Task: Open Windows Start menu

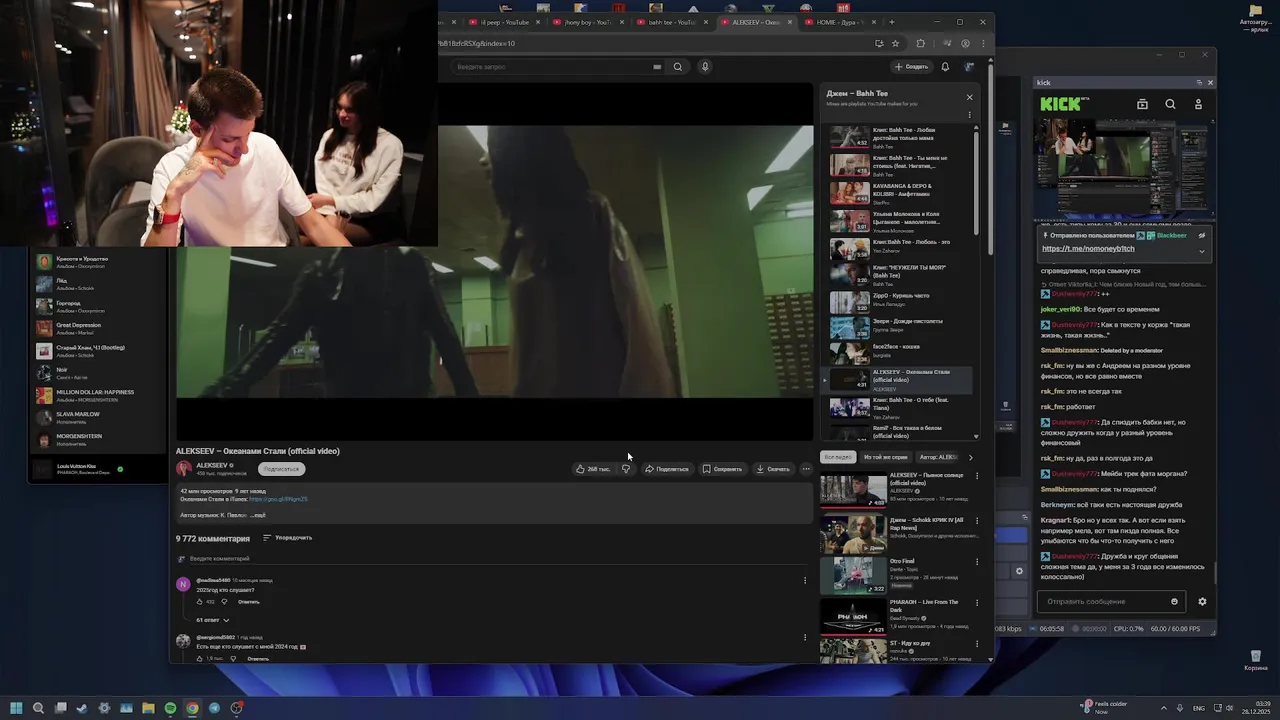Action: point(16,708)
